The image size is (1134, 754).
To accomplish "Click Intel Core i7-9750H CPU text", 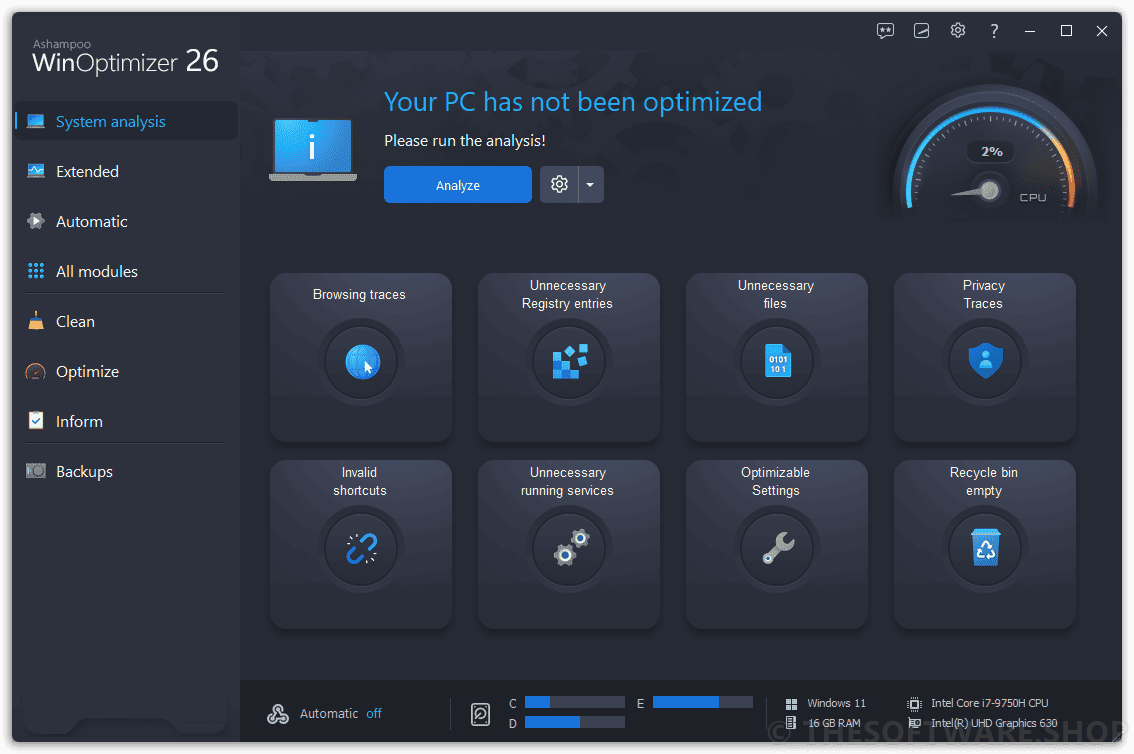I will coord(989,703).
